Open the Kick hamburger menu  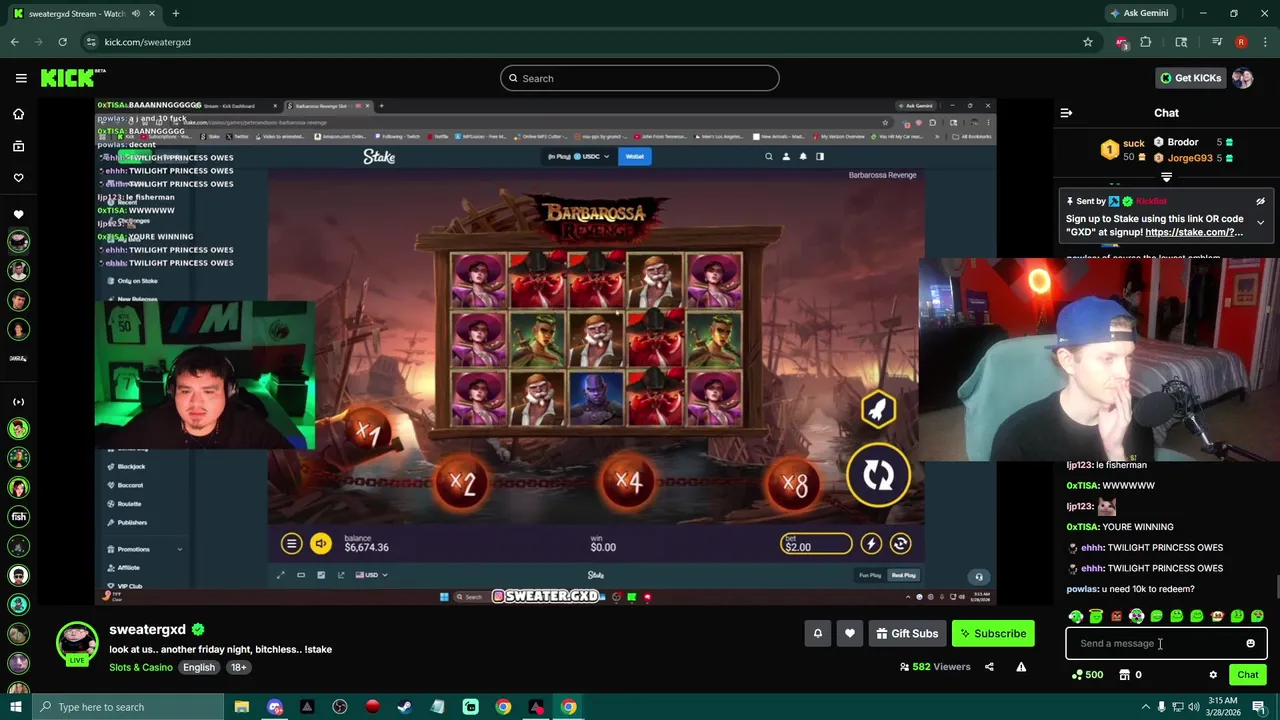click(21, 78)
